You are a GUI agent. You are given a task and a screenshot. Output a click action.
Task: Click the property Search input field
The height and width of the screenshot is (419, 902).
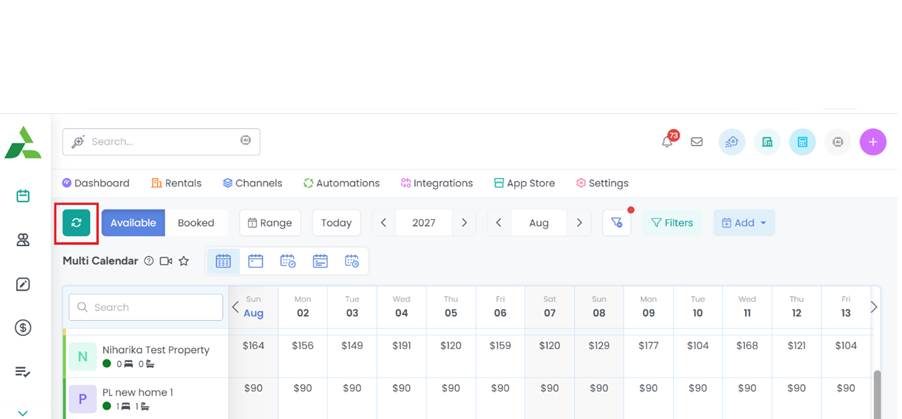146,307
